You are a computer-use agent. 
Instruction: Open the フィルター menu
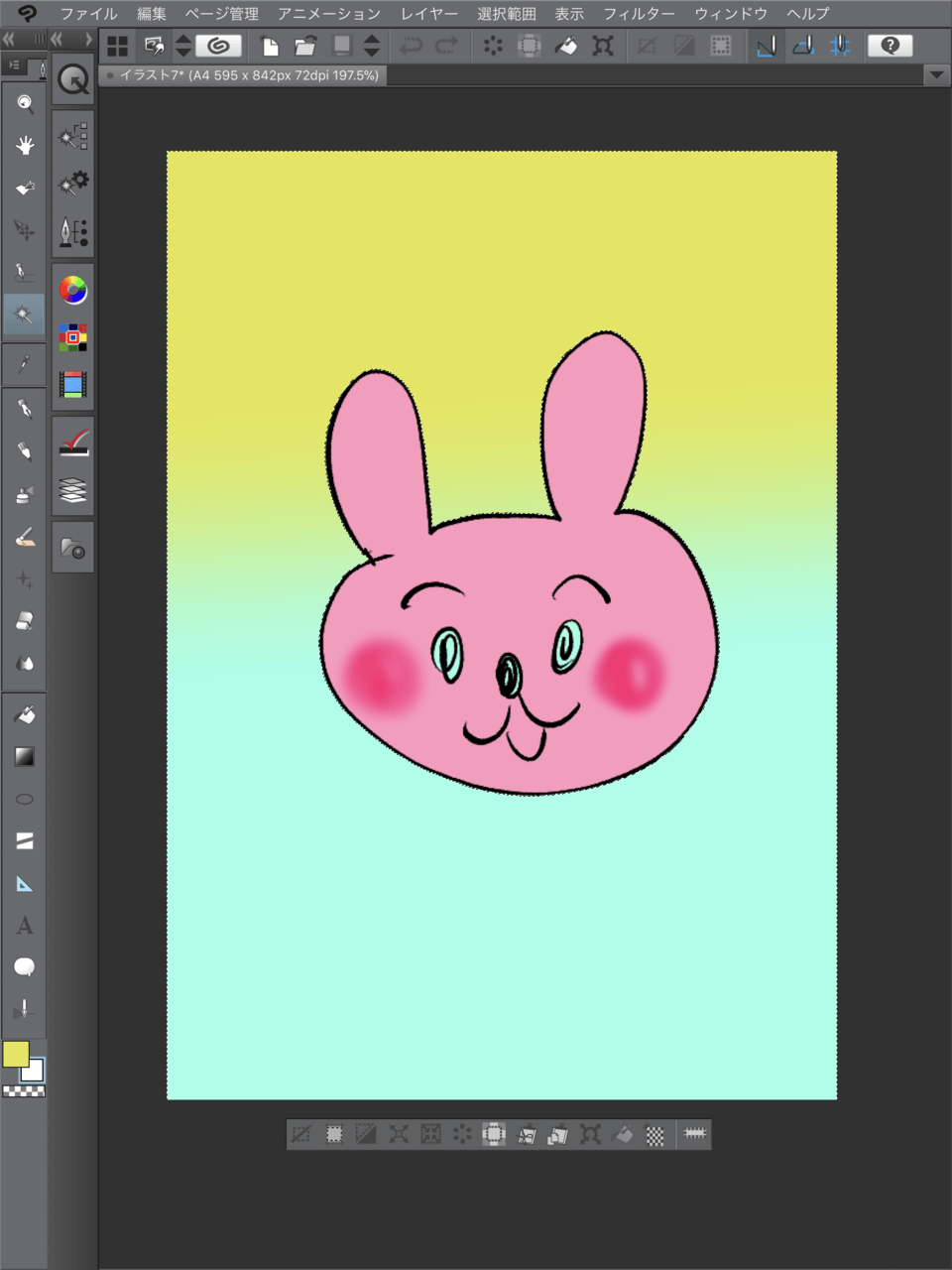coord(639,14)
